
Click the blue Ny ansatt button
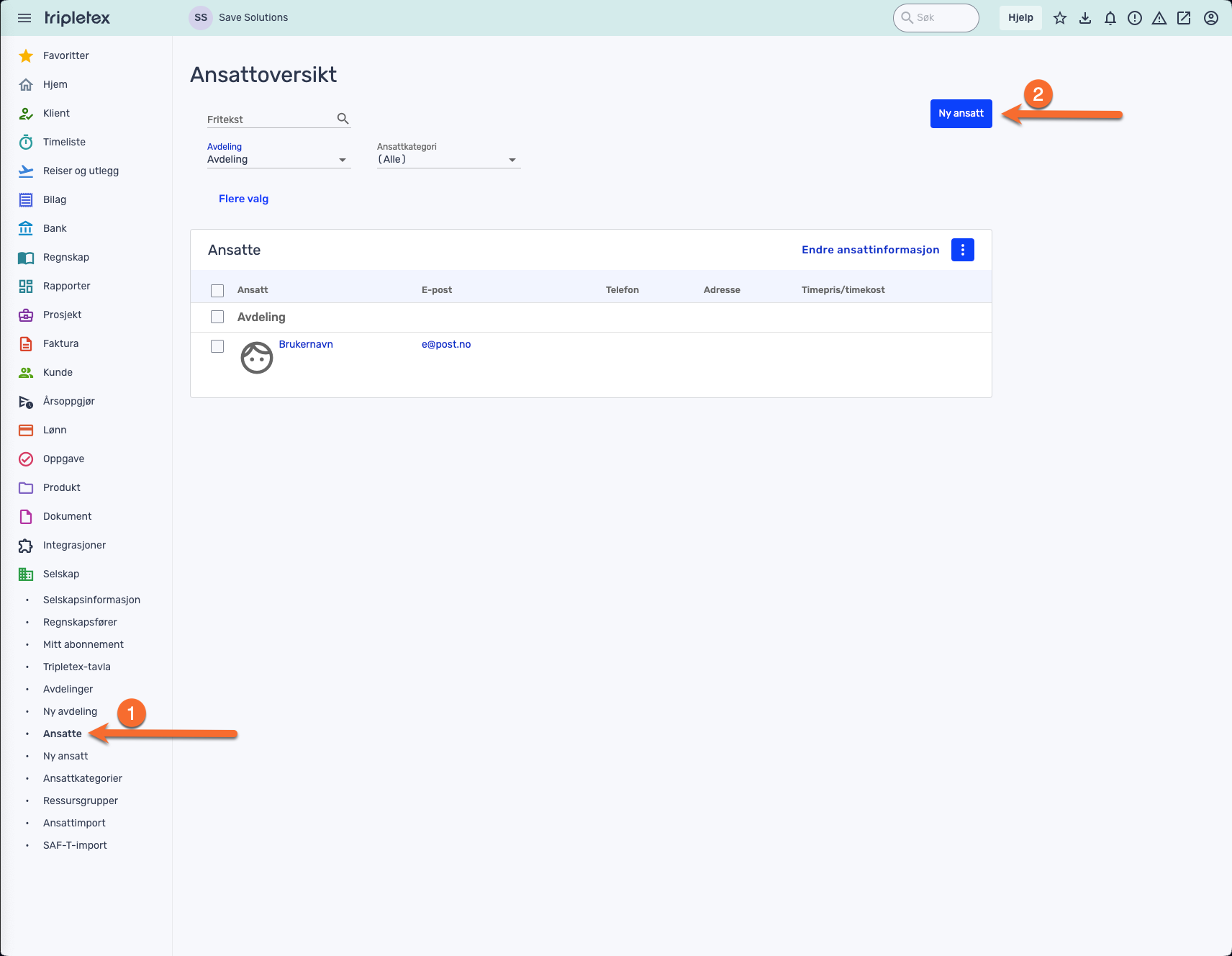click(x=961, y=114)
